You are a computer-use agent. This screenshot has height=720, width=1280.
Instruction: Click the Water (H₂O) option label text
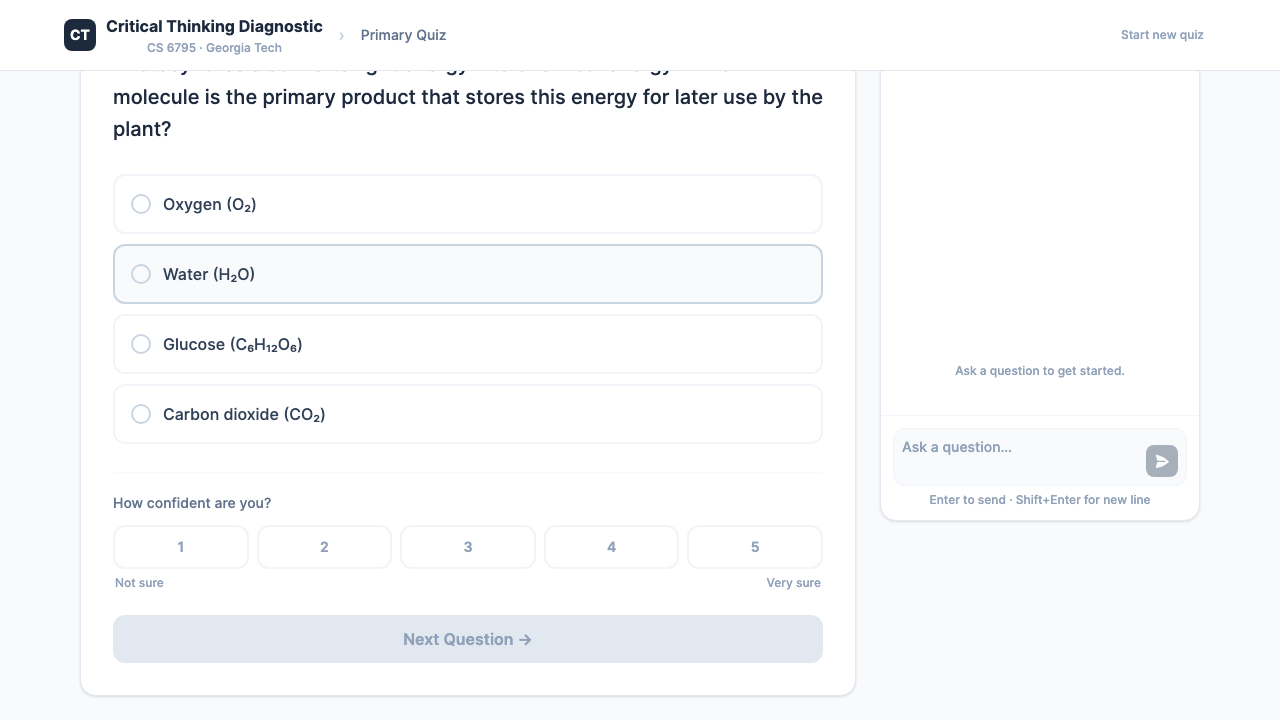(x=209, y=274)
